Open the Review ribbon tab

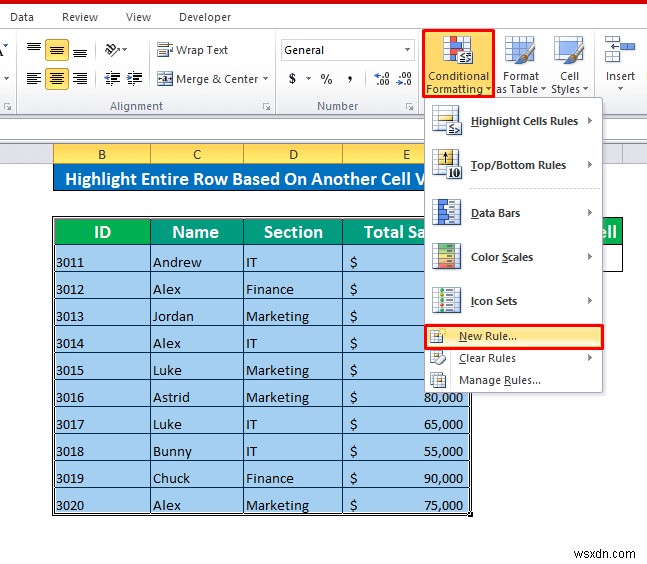(x=80, y=17)
